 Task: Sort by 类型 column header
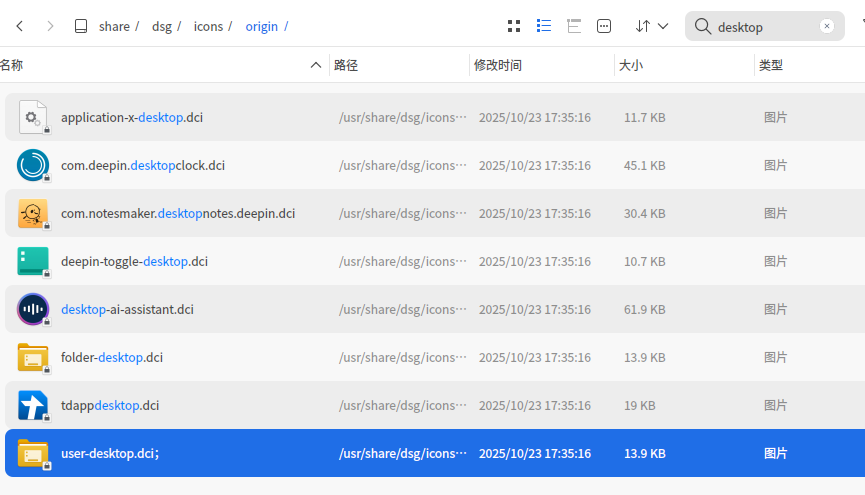(771, 65)
